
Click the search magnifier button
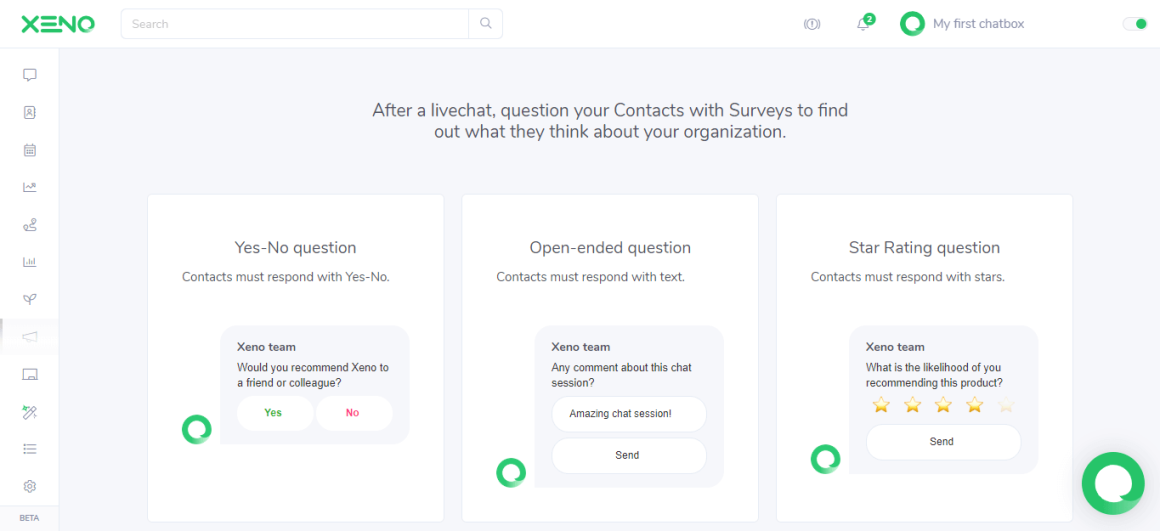click(x=486, y=24)
